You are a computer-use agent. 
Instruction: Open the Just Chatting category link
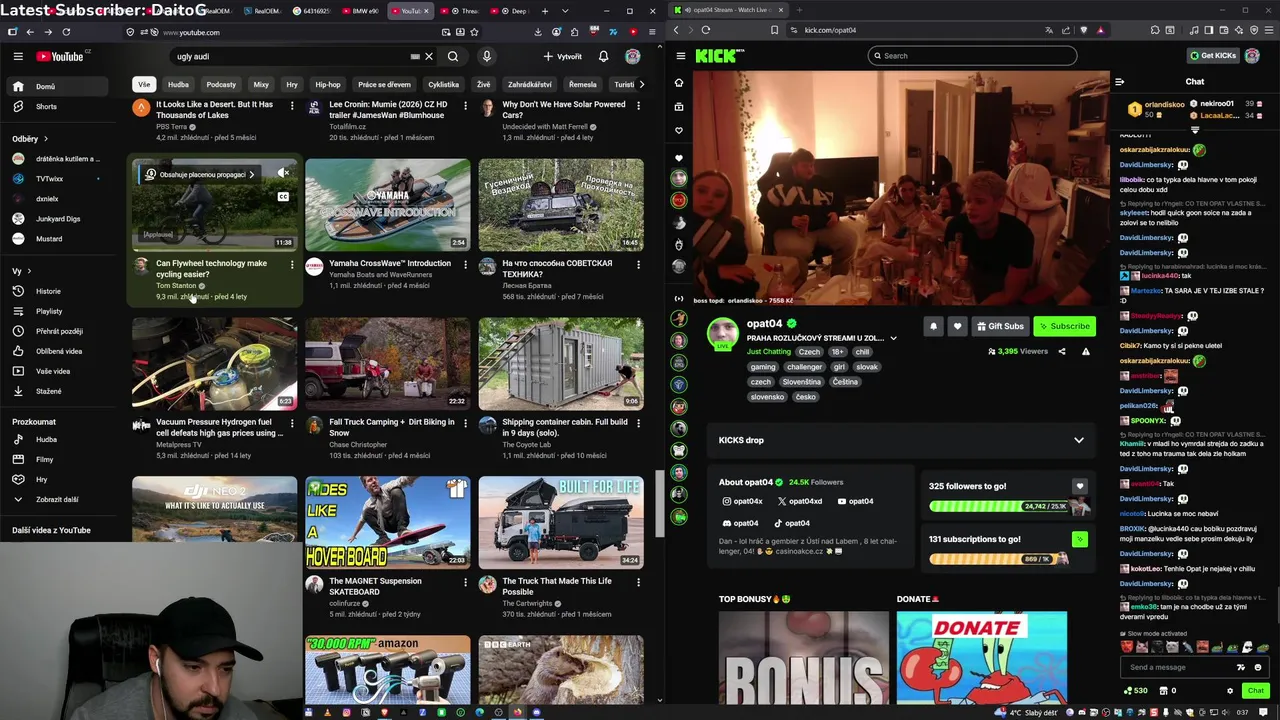point(768,352)
